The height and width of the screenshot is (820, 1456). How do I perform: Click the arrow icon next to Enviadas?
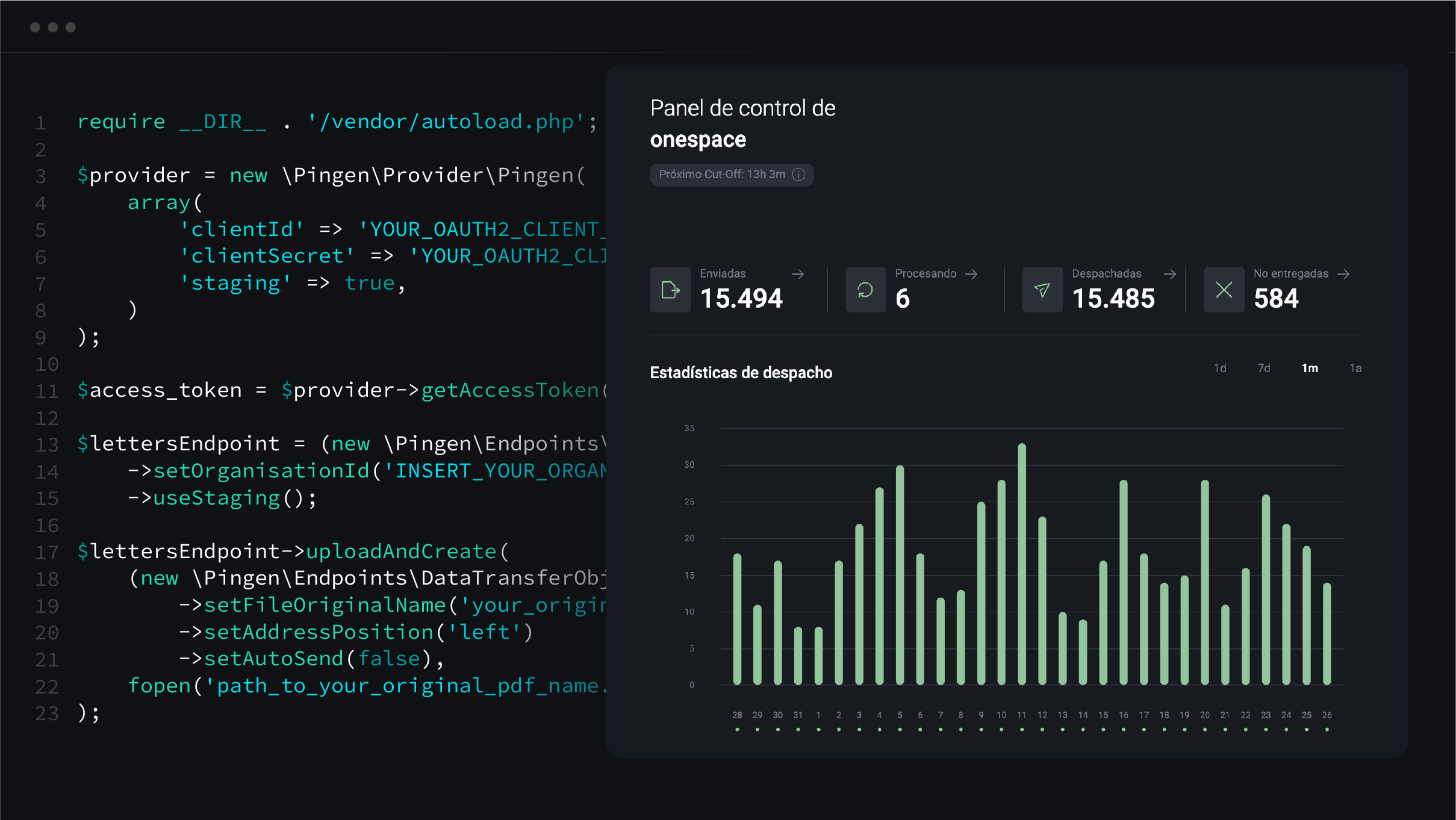[x=798, y=274]
